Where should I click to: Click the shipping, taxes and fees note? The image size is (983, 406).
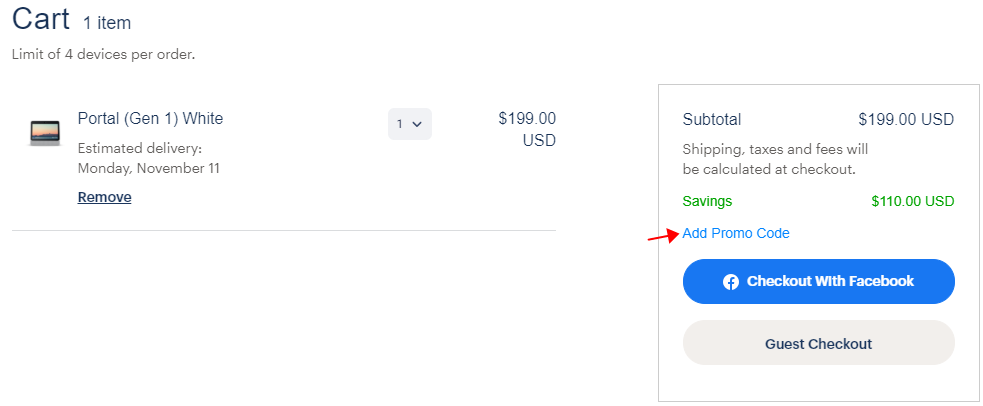click(775, 159)
